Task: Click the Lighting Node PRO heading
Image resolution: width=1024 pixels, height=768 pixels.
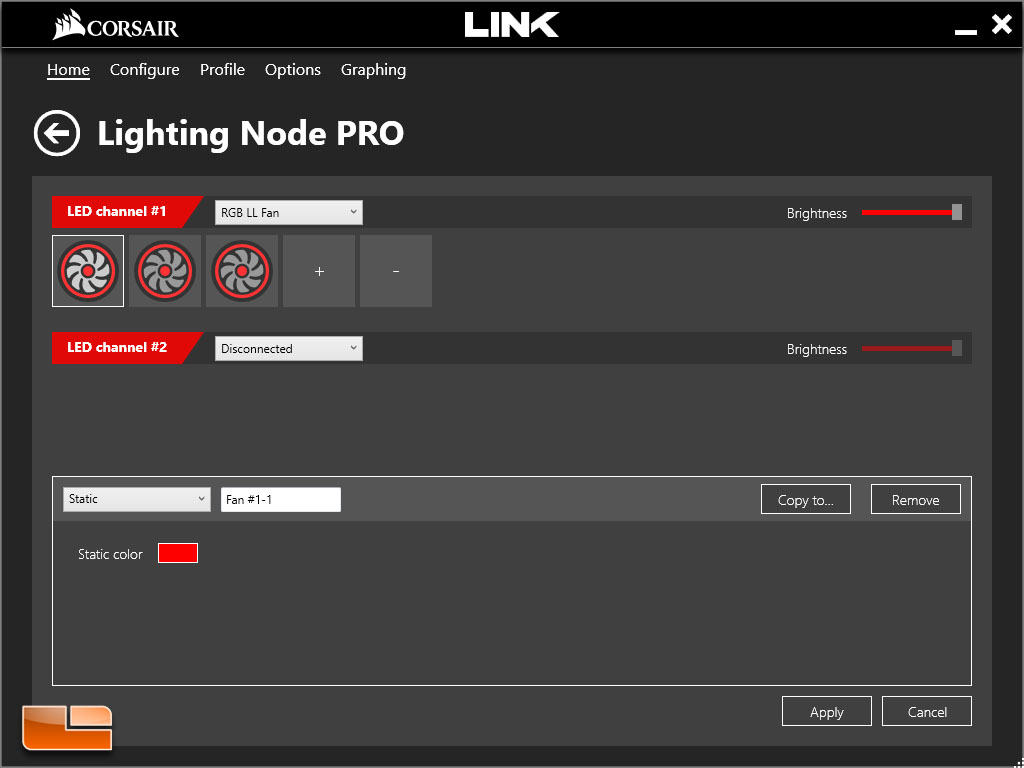Action: pyautogui.click(x=251, y=133)
